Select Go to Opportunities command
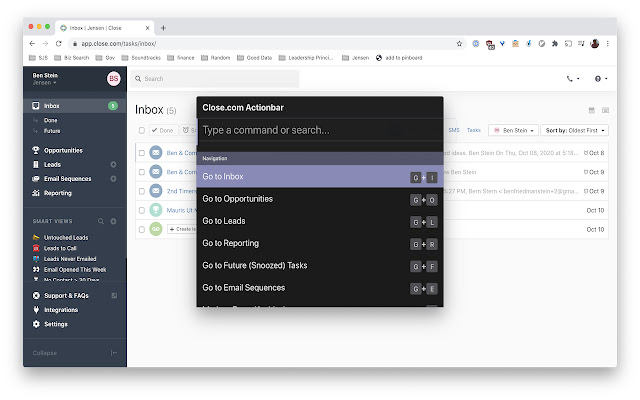The width and height of the screenshot is (640, 400). 320,199
